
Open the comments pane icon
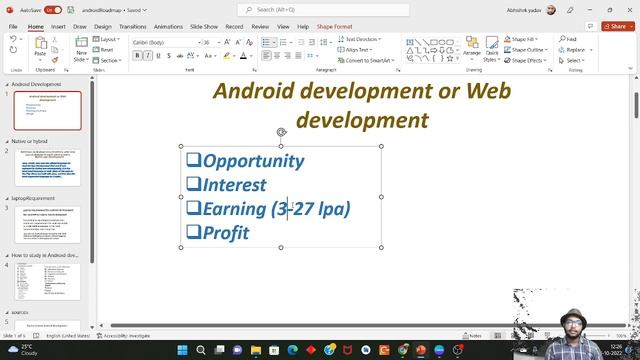tap(590, 26)
